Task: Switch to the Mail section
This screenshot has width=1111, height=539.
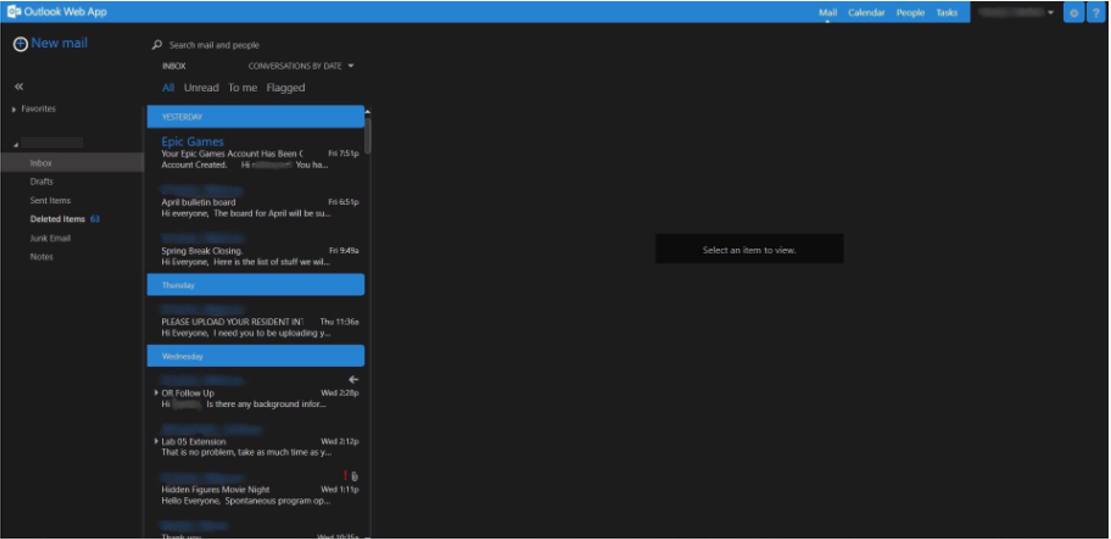Action: [828, 13]
